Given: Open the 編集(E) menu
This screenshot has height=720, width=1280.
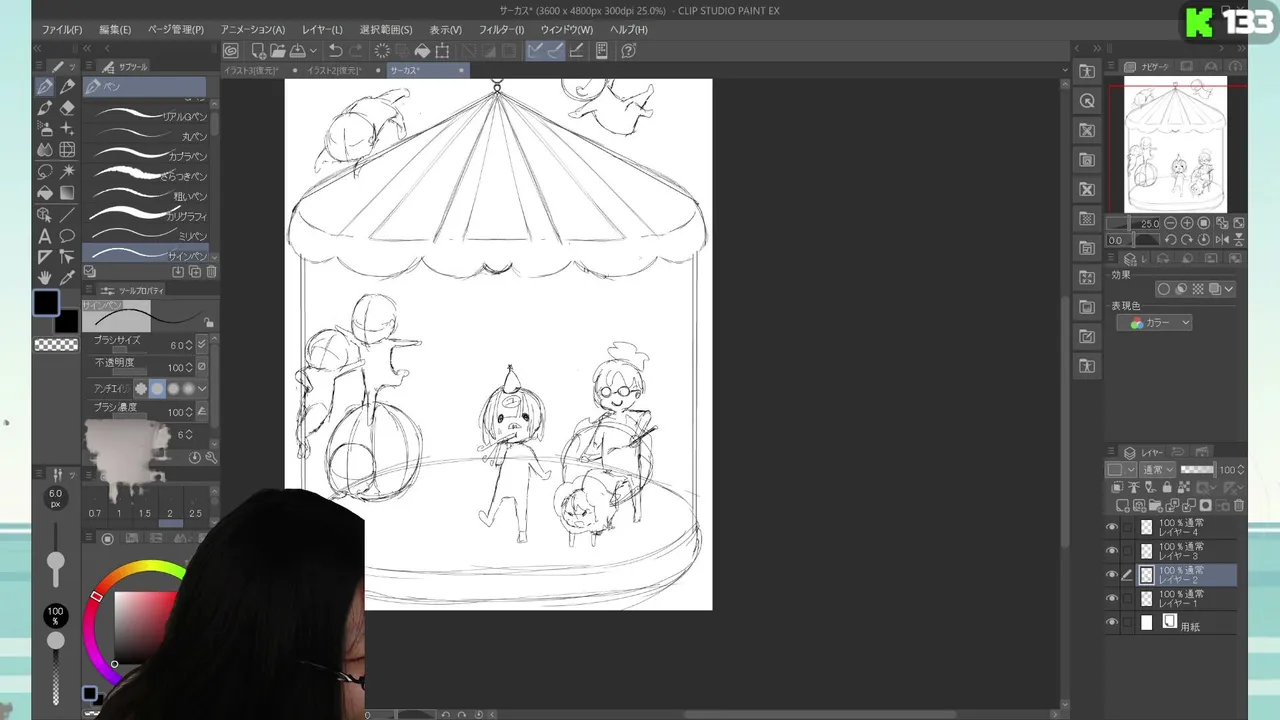Looking at the screenshot, I should [x=115, y=30].
